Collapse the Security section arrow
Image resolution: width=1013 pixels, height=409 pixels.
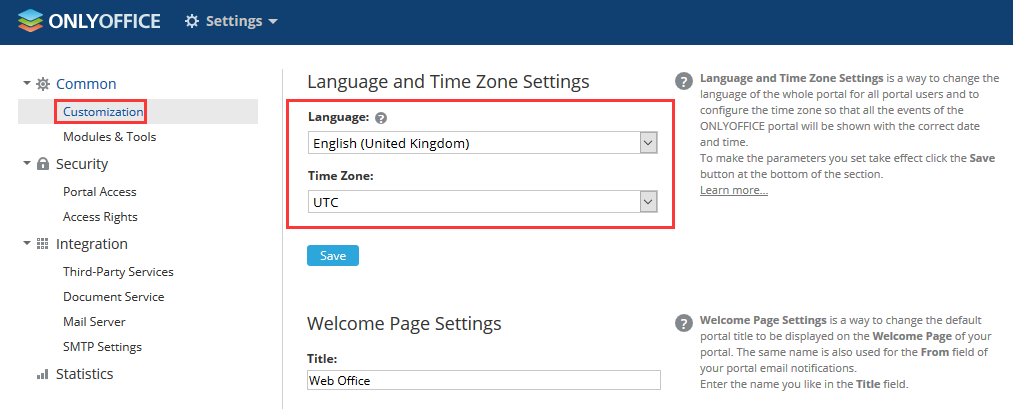(x=26, y=163)
